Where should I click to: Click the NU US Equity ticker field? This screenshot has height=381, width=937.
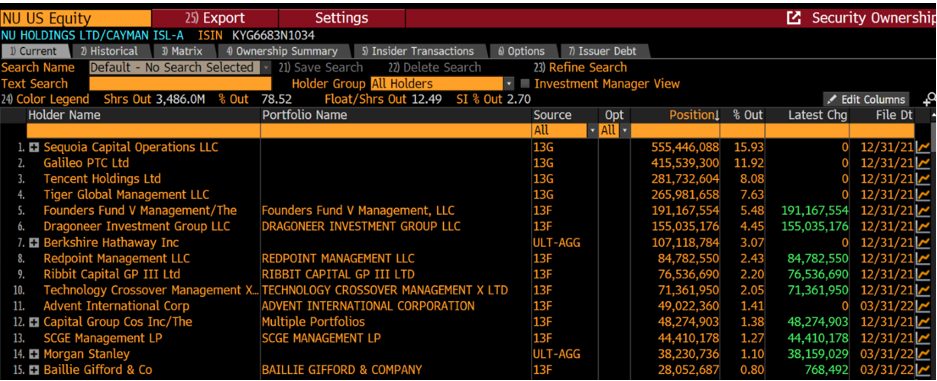pyautogui.click(x=75, y=19)
